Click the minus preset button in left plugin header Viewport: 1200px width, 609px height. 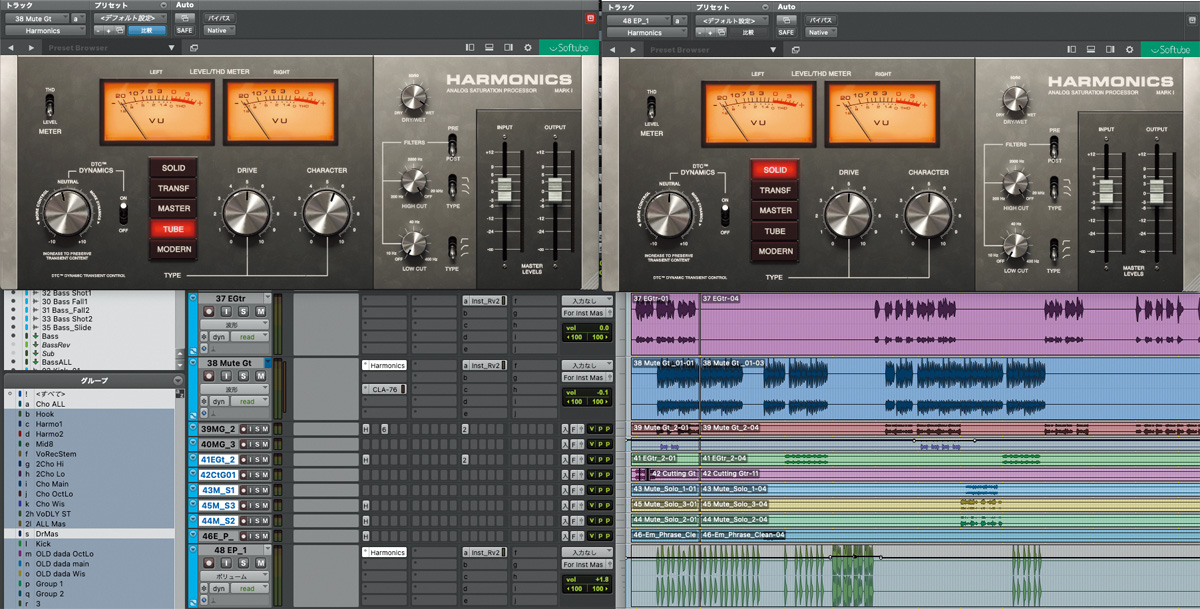pyautogui.click(x=96, y=31)
